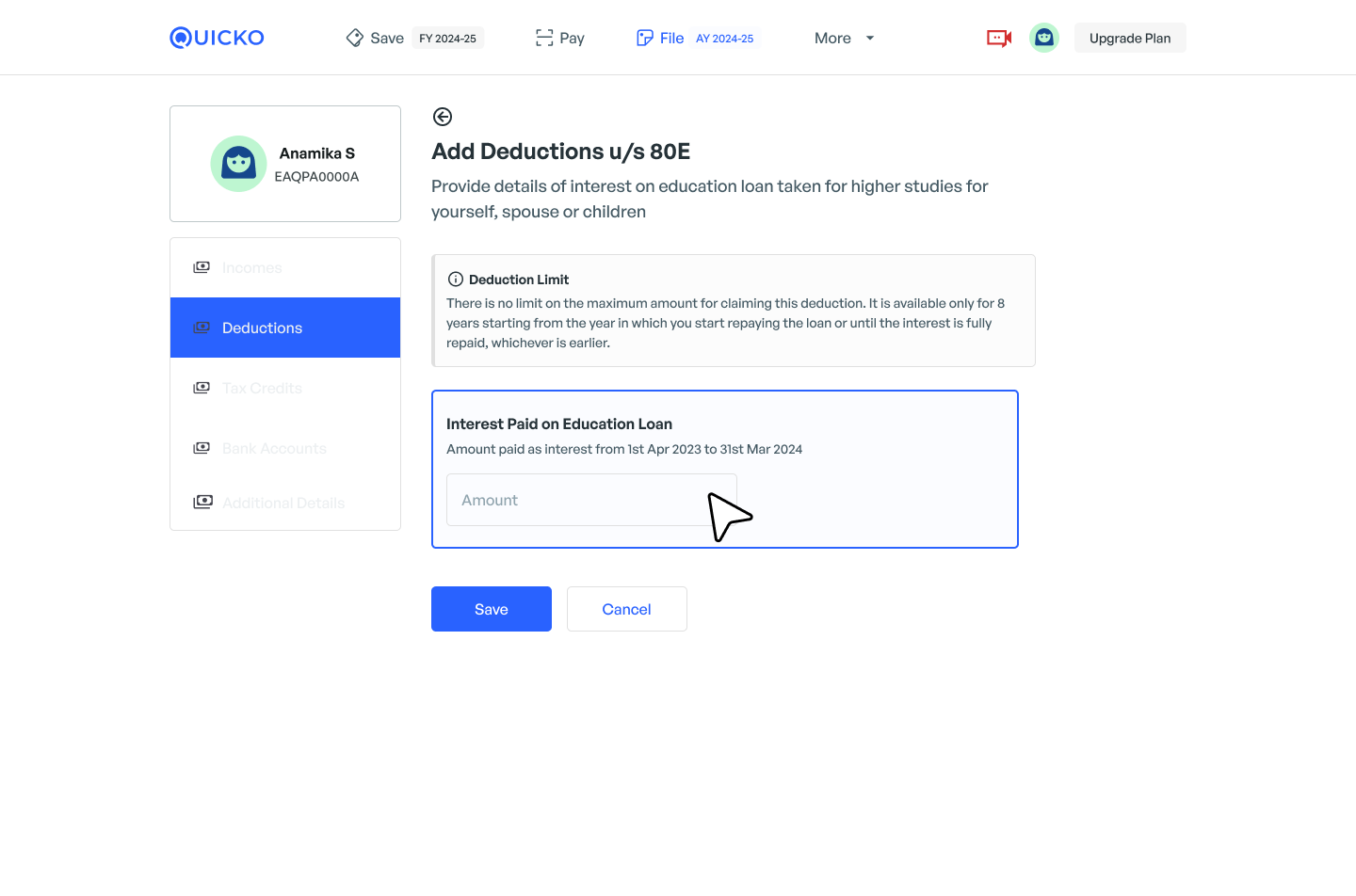1356x896 pixels.
Task: Expand the More dropdown menu
Action: [832, 38]
